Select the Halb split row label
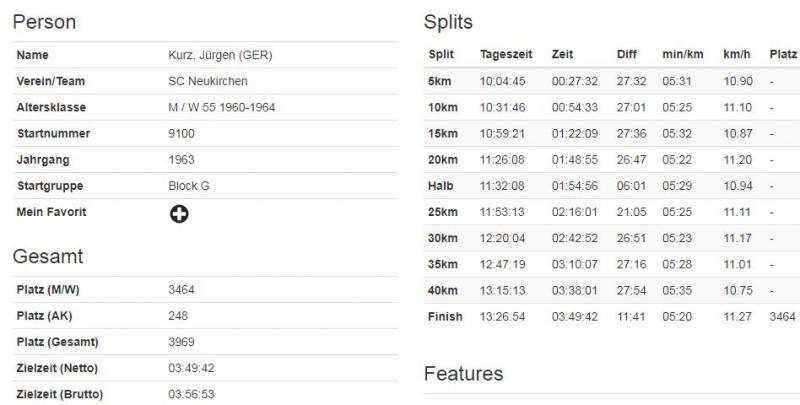The image size is (800, 405). pyautogui.click(x=440, y=186)
